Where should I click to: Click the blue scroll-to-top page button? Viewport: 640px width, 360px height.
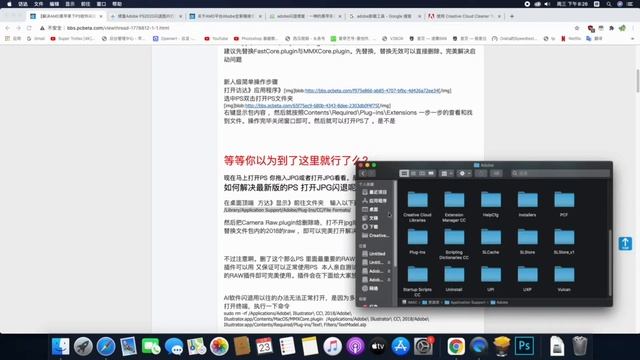pyautogui.click(x=625, y=244)
